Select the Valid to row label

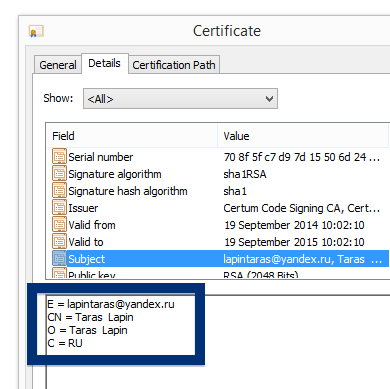pos(86,242)
